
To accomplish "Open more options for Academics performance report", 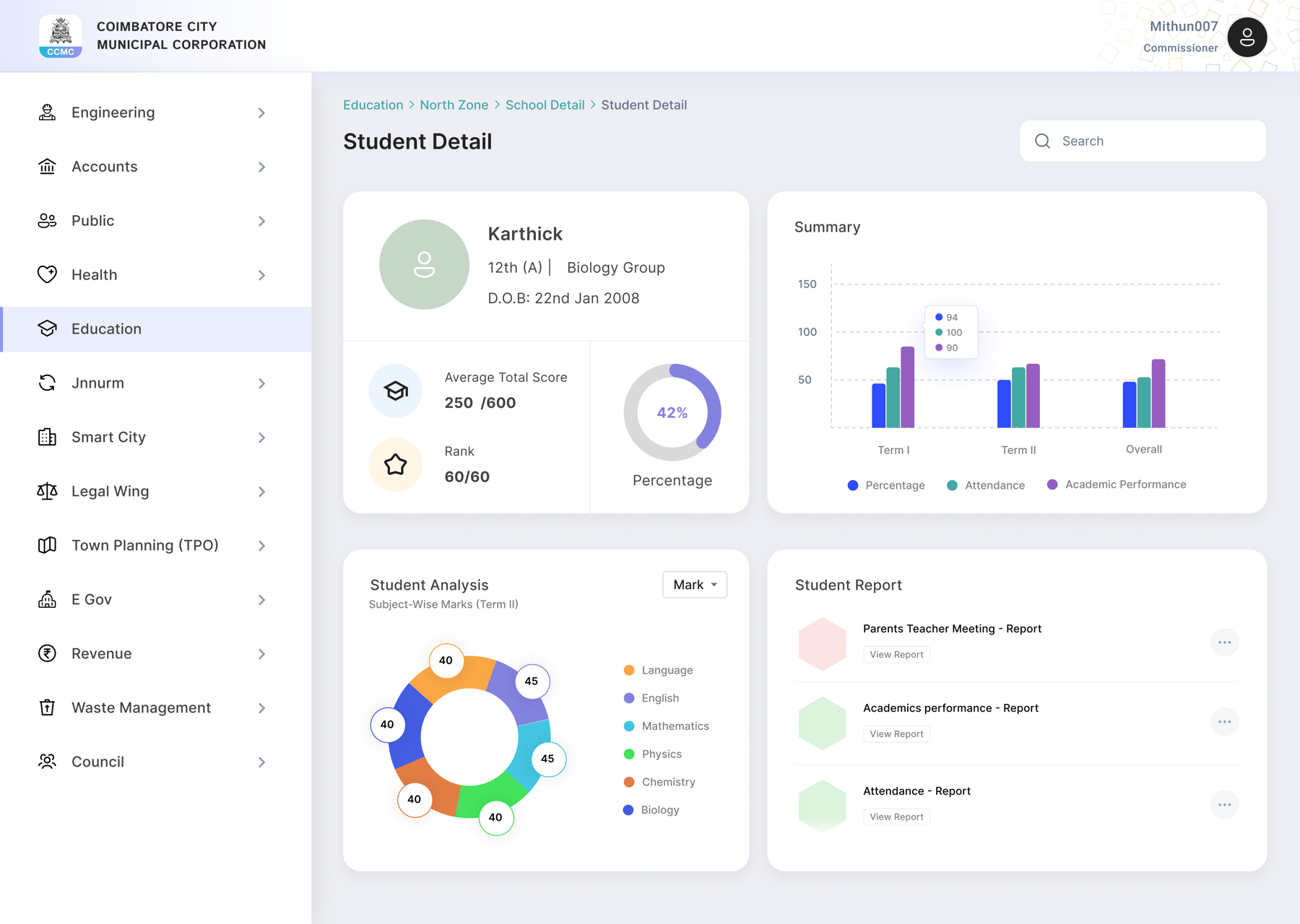I will pos(1224,722).
